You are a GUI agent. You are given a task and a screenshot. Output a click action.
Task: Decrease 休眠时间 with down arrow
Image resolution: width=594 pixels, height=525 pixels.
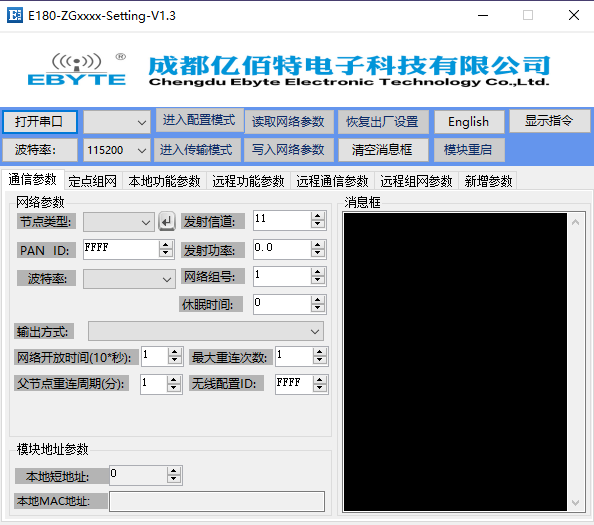click(318, 309)
